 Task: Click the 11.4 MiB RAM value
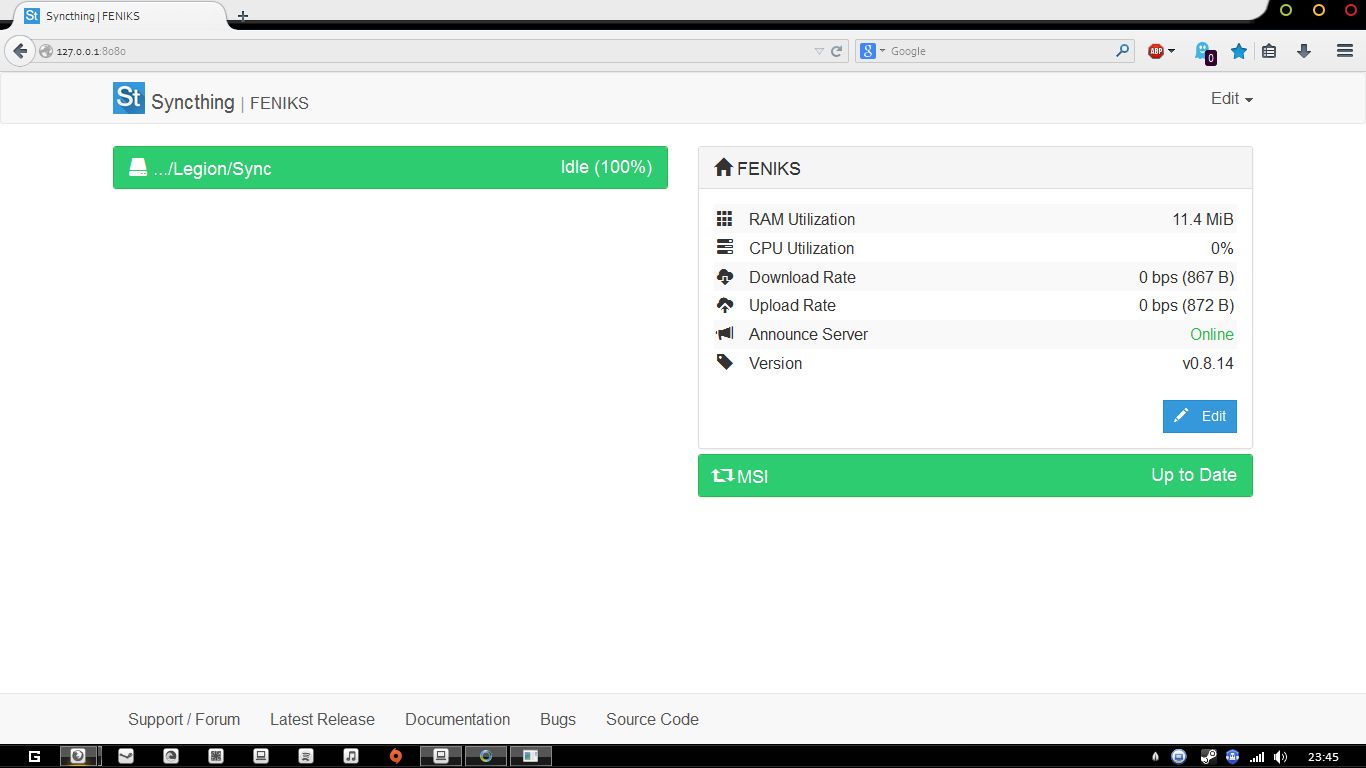click(x=1203, y=219)
